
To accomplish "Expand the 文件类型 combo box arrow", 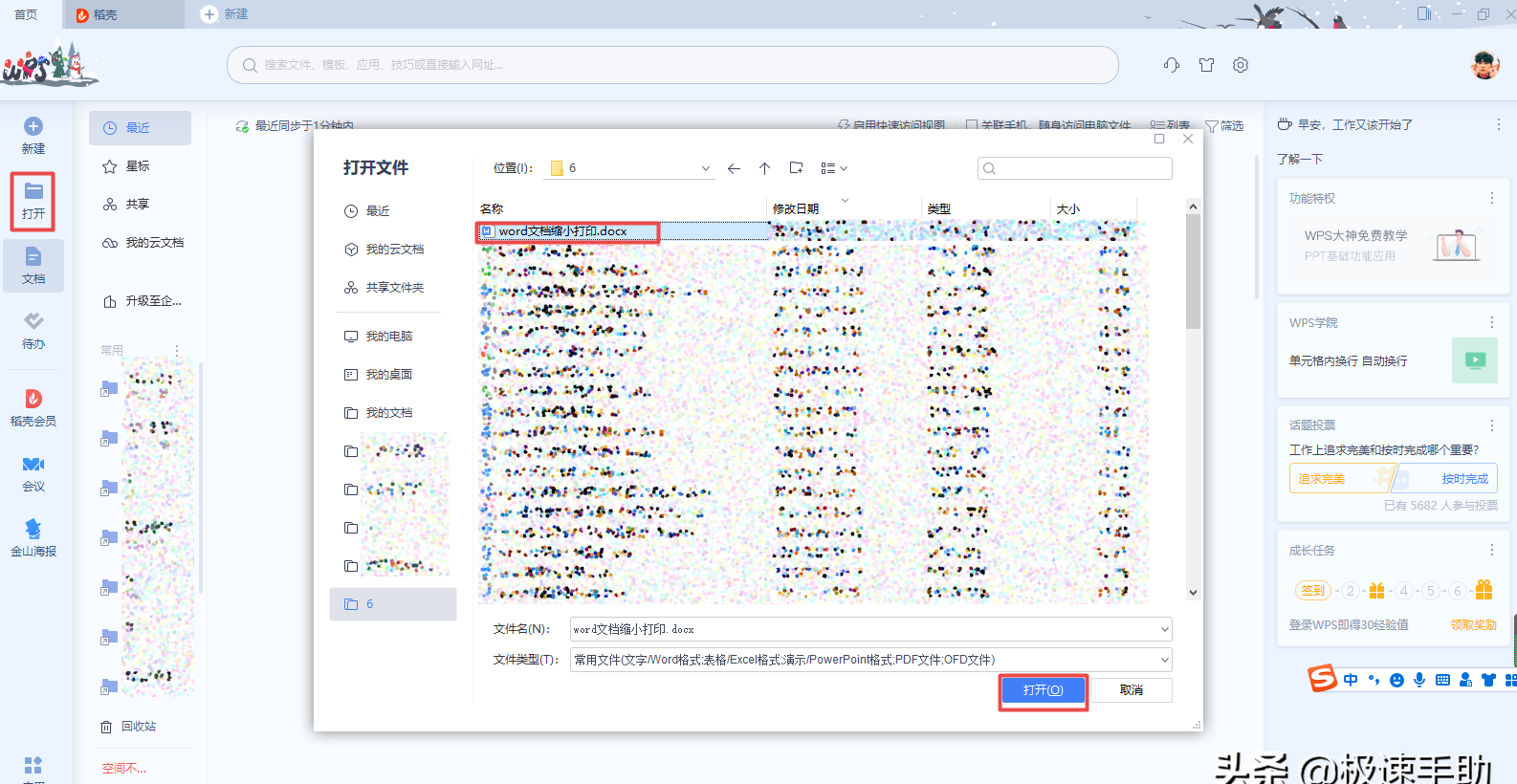I will [x=1164, y=660].
